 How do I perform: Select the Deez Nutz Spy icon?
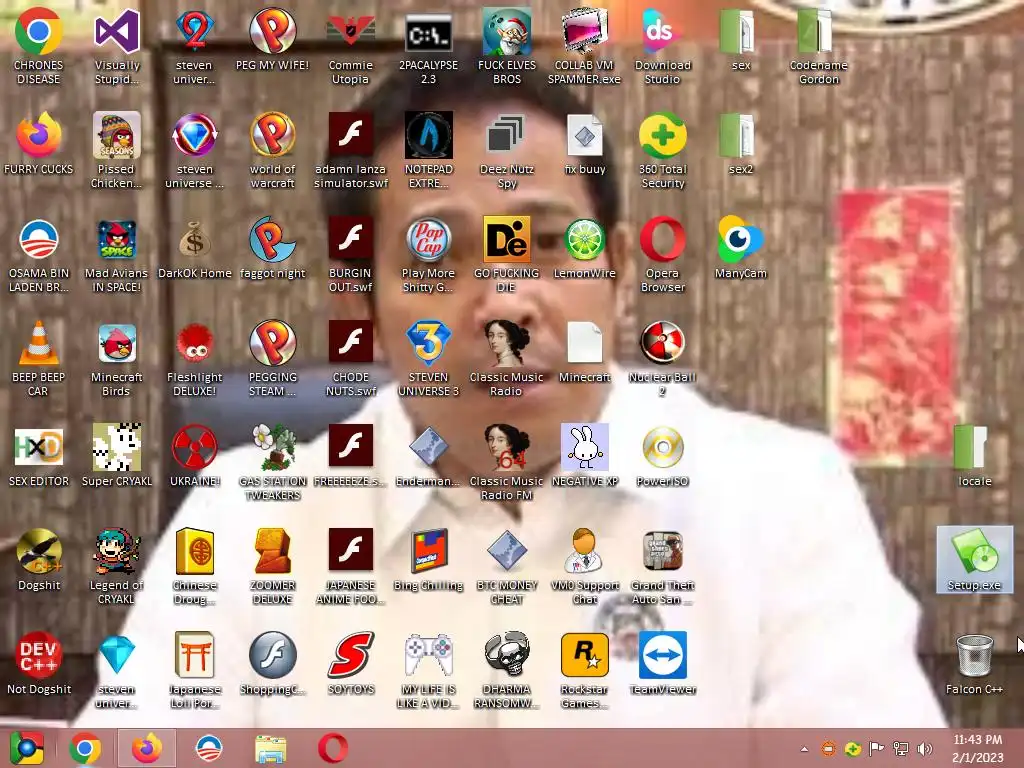pos(507,150)
